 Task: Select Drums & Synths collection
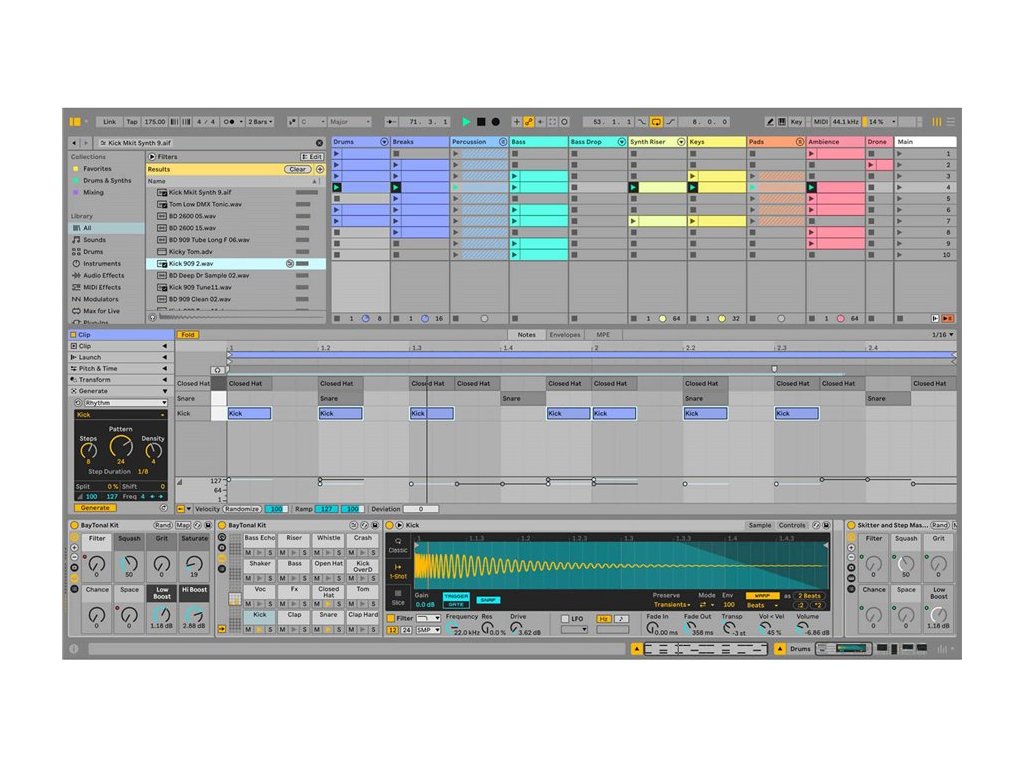pyautogui.click(x=106, y=181)
